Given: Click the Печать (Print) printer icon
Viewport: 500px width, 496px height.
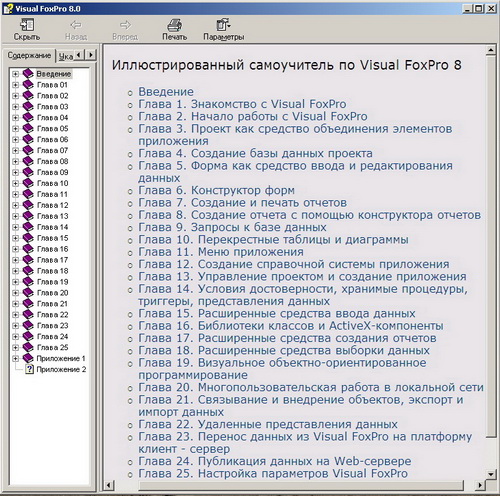Looking at the screenshot, I should [x=174, y=25].
